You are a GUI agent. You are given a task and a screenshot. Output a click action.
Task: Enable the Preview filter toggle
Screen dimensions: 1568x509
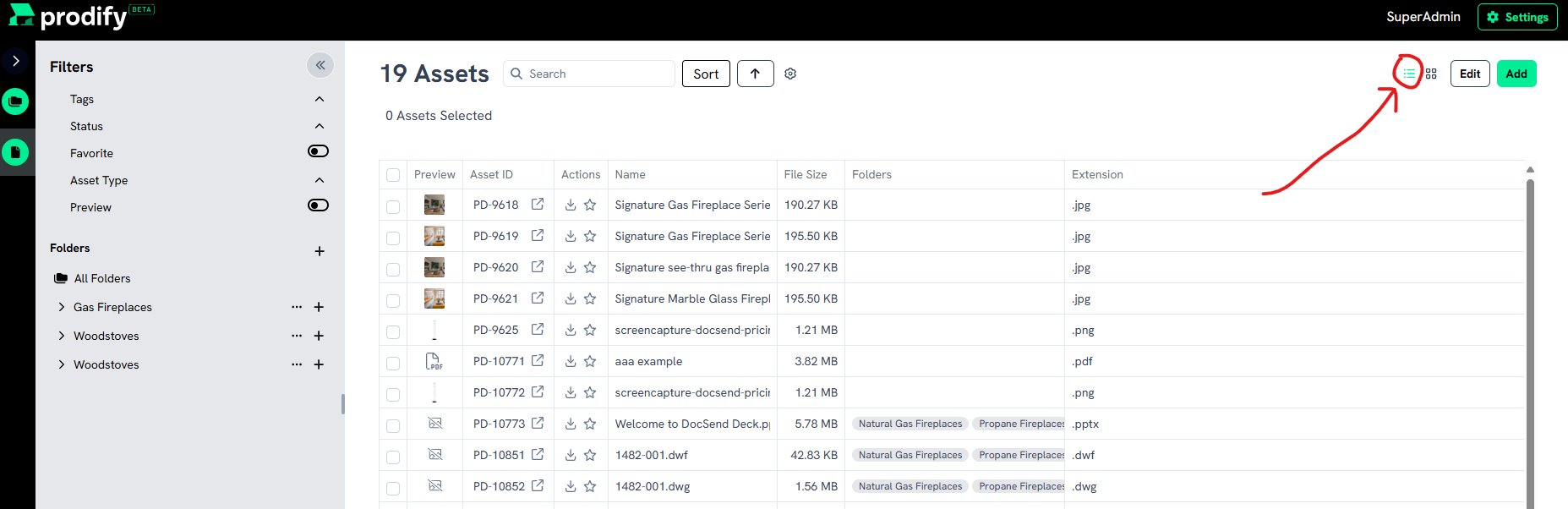click(x=318, y=205)
